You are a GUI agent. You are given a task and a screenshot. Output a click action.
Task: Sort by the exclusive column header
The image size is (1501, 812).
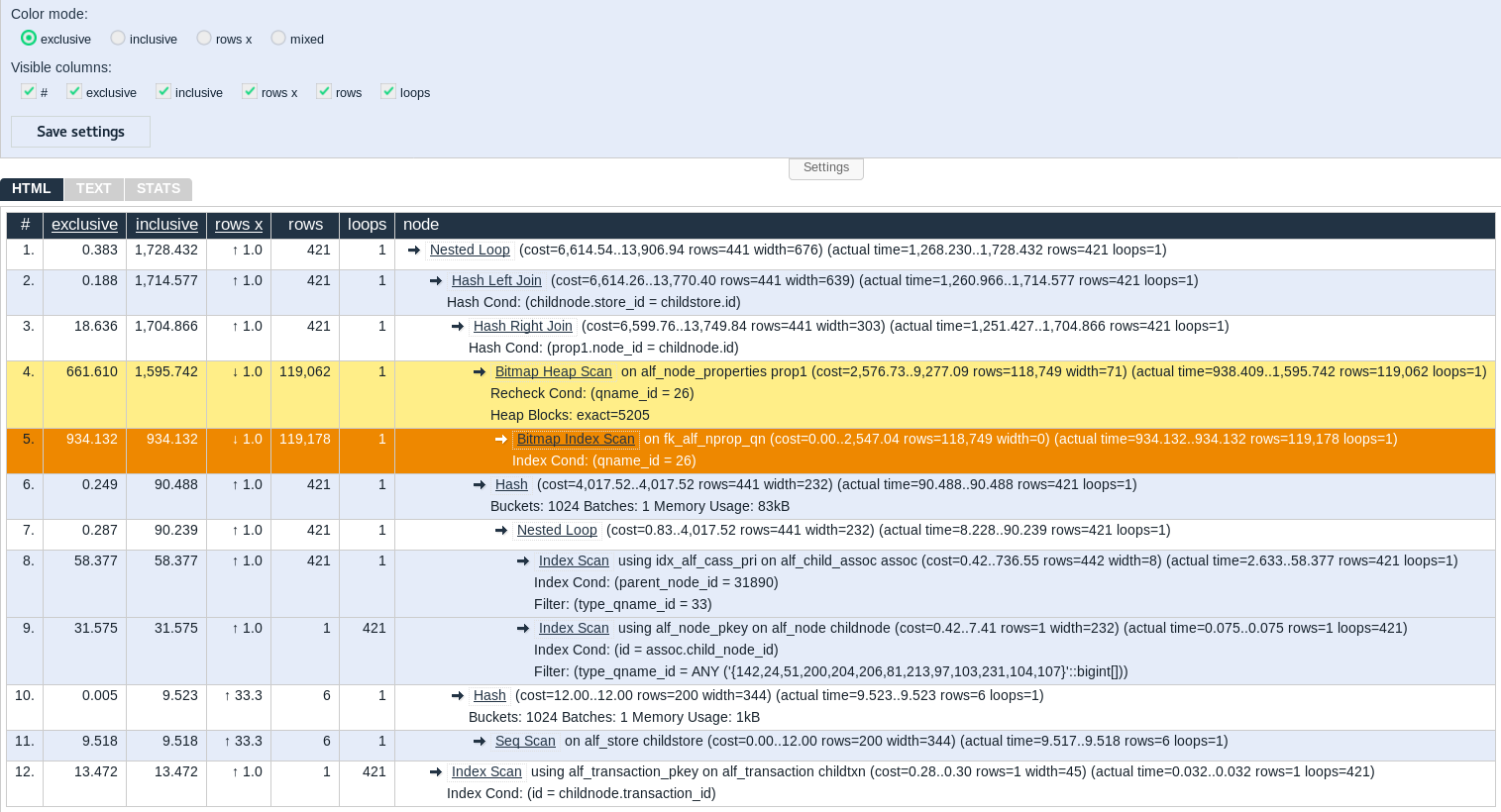[84, 225]
